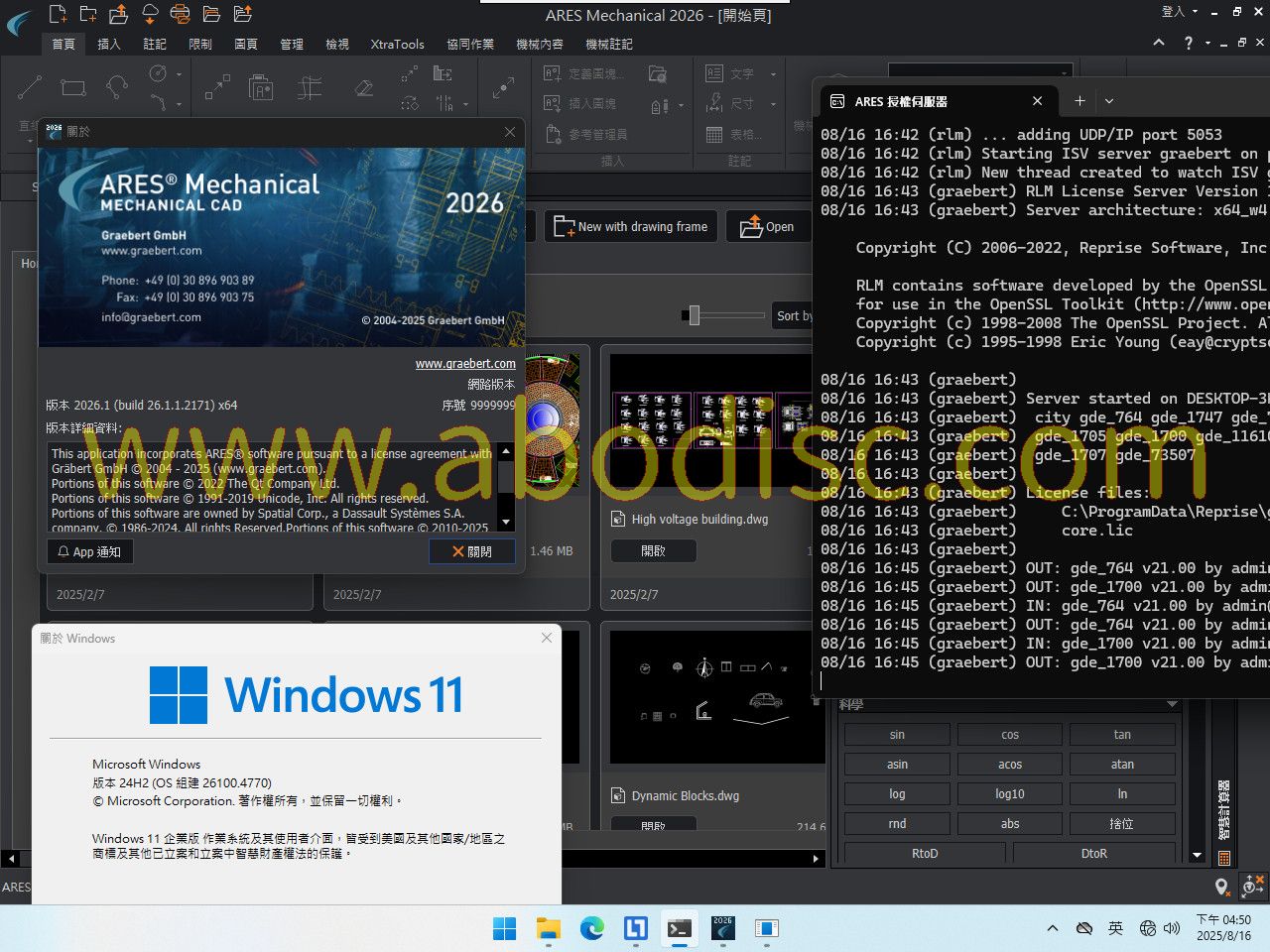Click the Define Block (定義圖塊) ribbon item
This screenshot has width=1270, height=952.
click(x=584, y=73)
